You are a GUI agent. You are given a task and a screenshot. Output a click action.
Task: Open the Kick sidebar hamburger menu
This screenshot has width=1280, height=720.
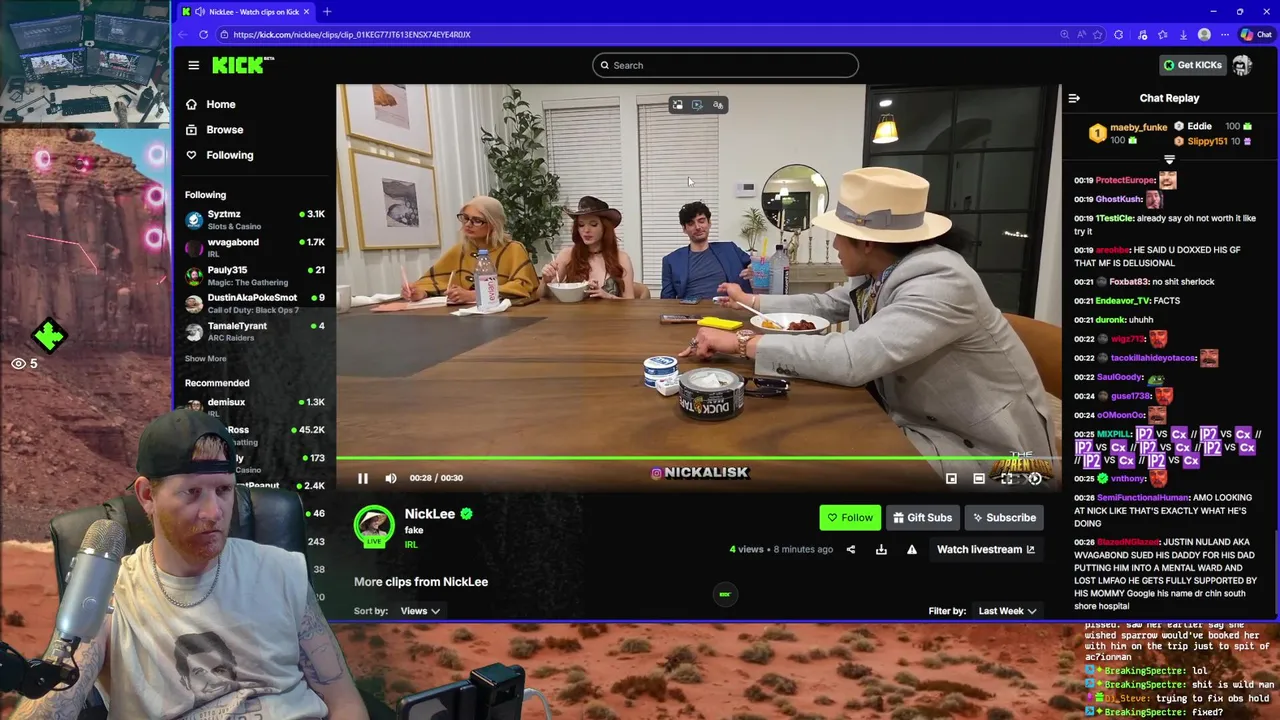click(x=193, y=65)
